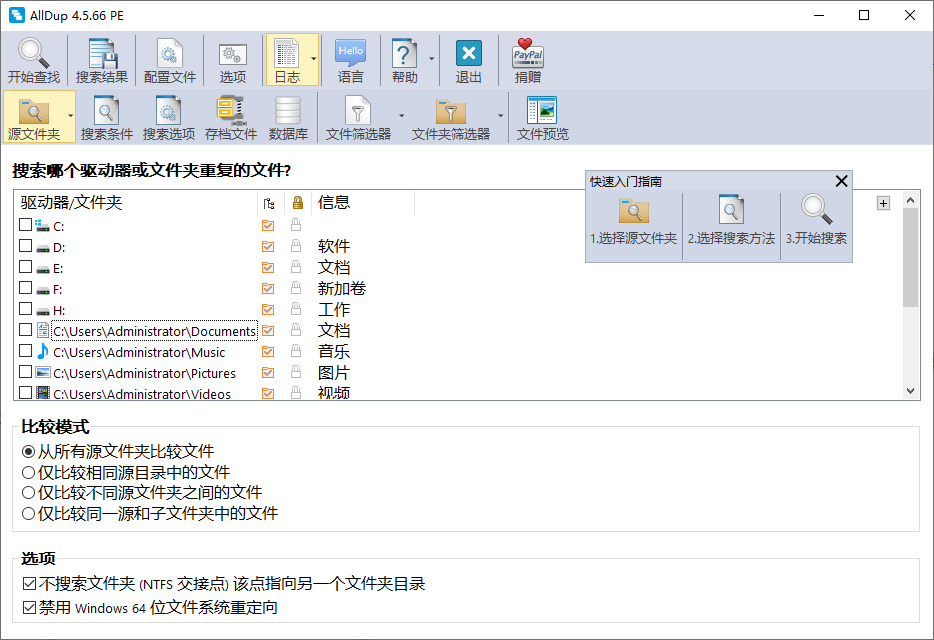This screenshot has width=934, height=640.
Task: Check the Music folder checkbox
Action: click(x=25, y=350)
